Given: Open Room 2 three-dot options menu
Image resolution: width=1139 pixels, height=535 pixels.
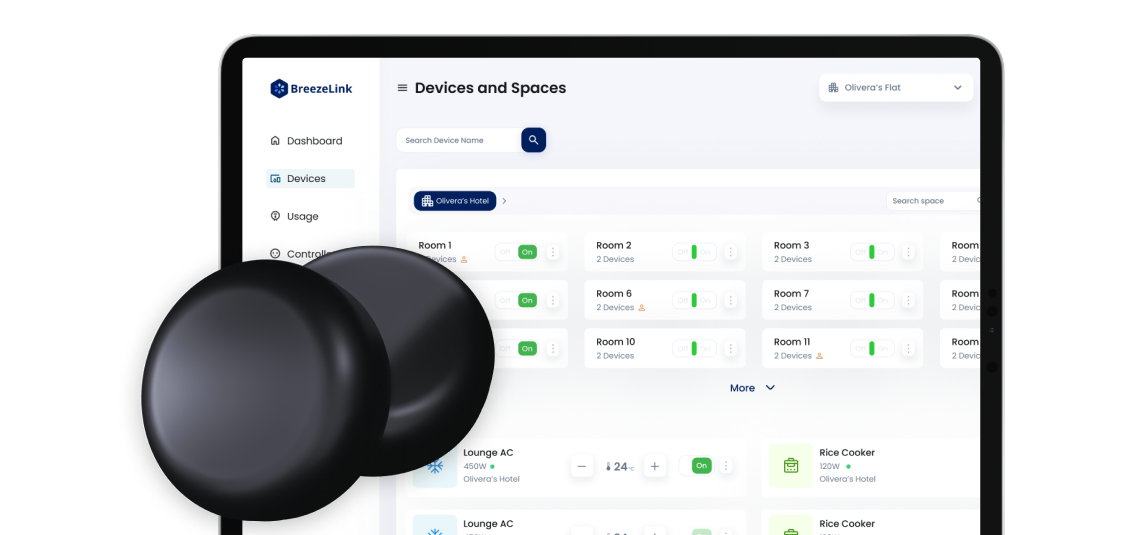Looking at the screenshot, I should tap(731, 252).
